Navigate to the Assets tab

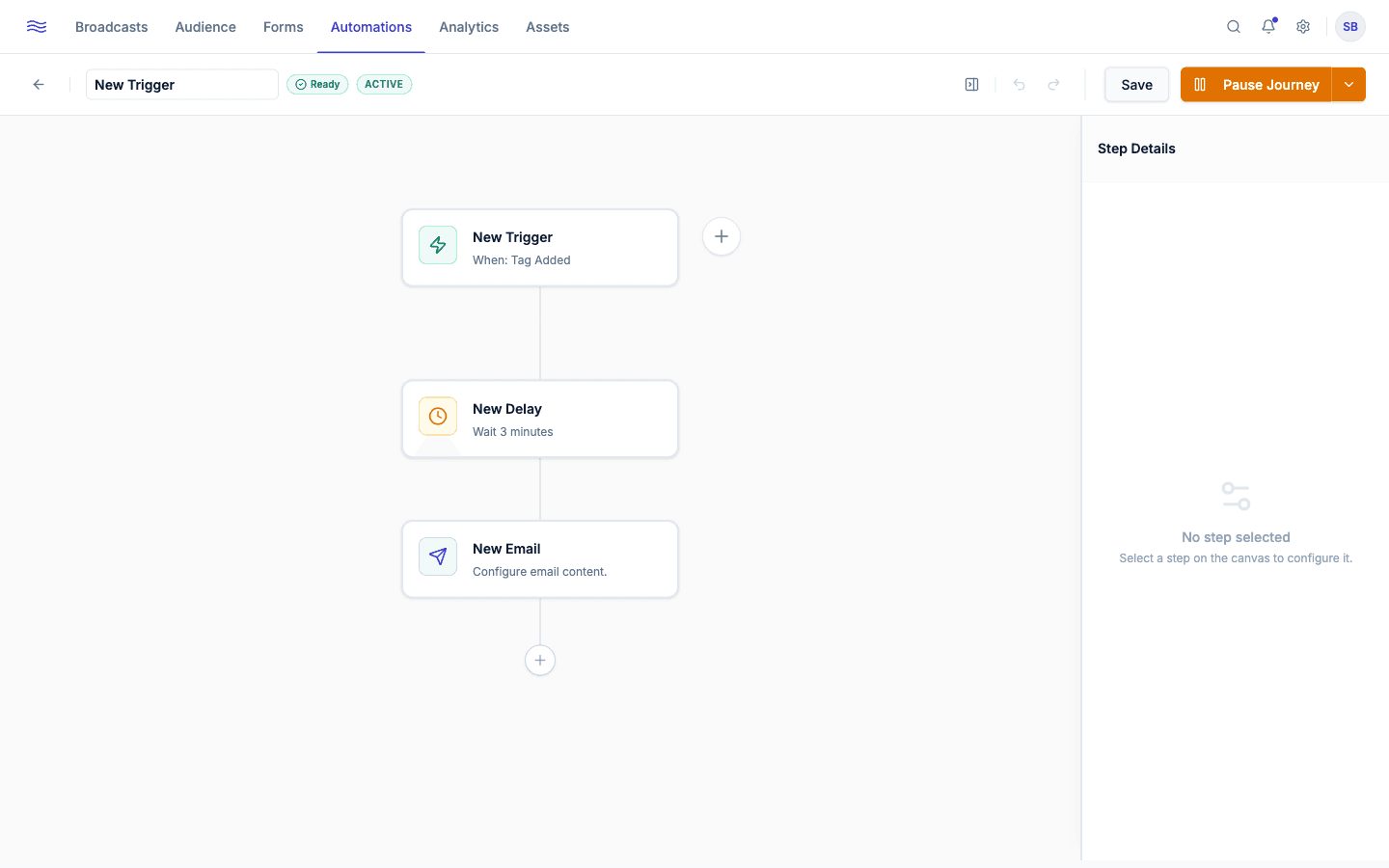(548, 27)
